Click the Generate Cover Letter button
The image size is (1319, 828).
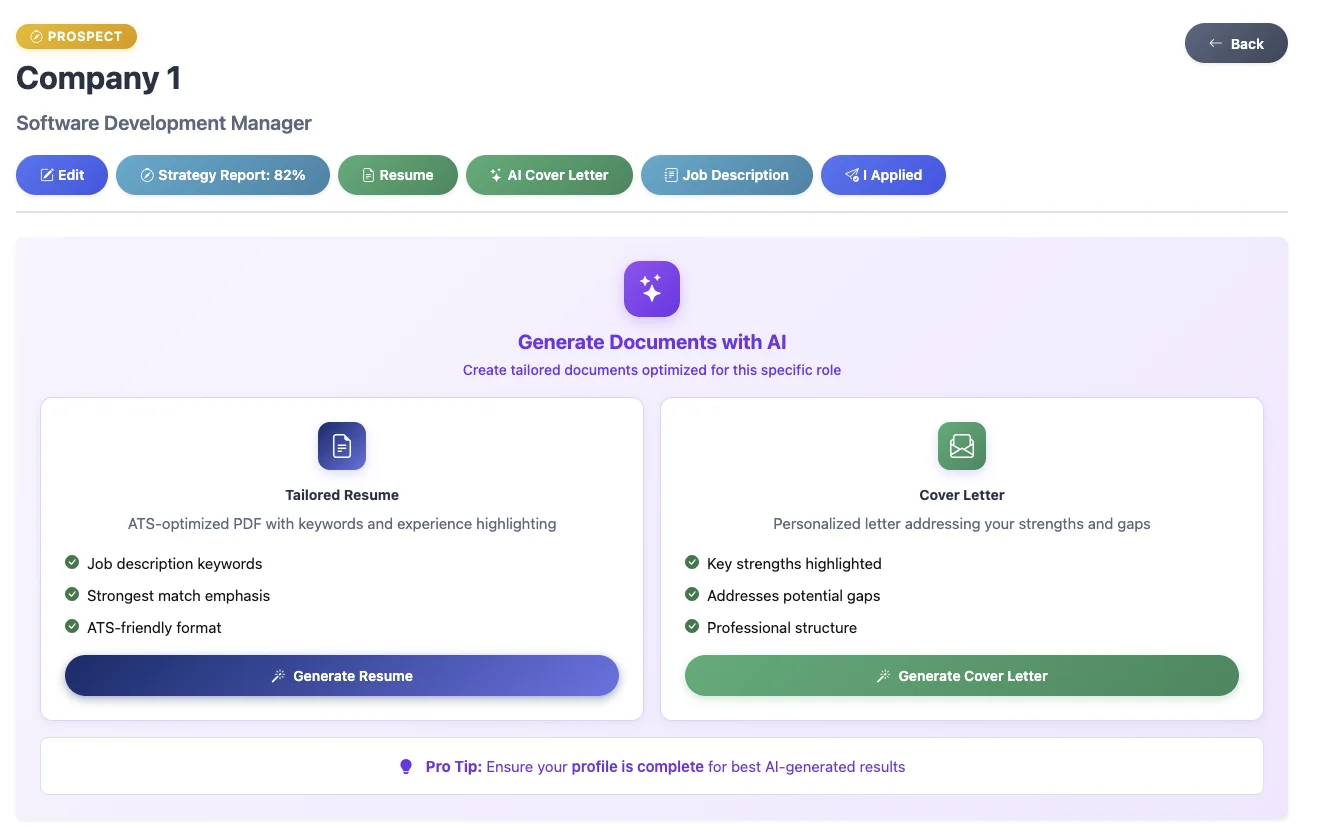[960, 675]
